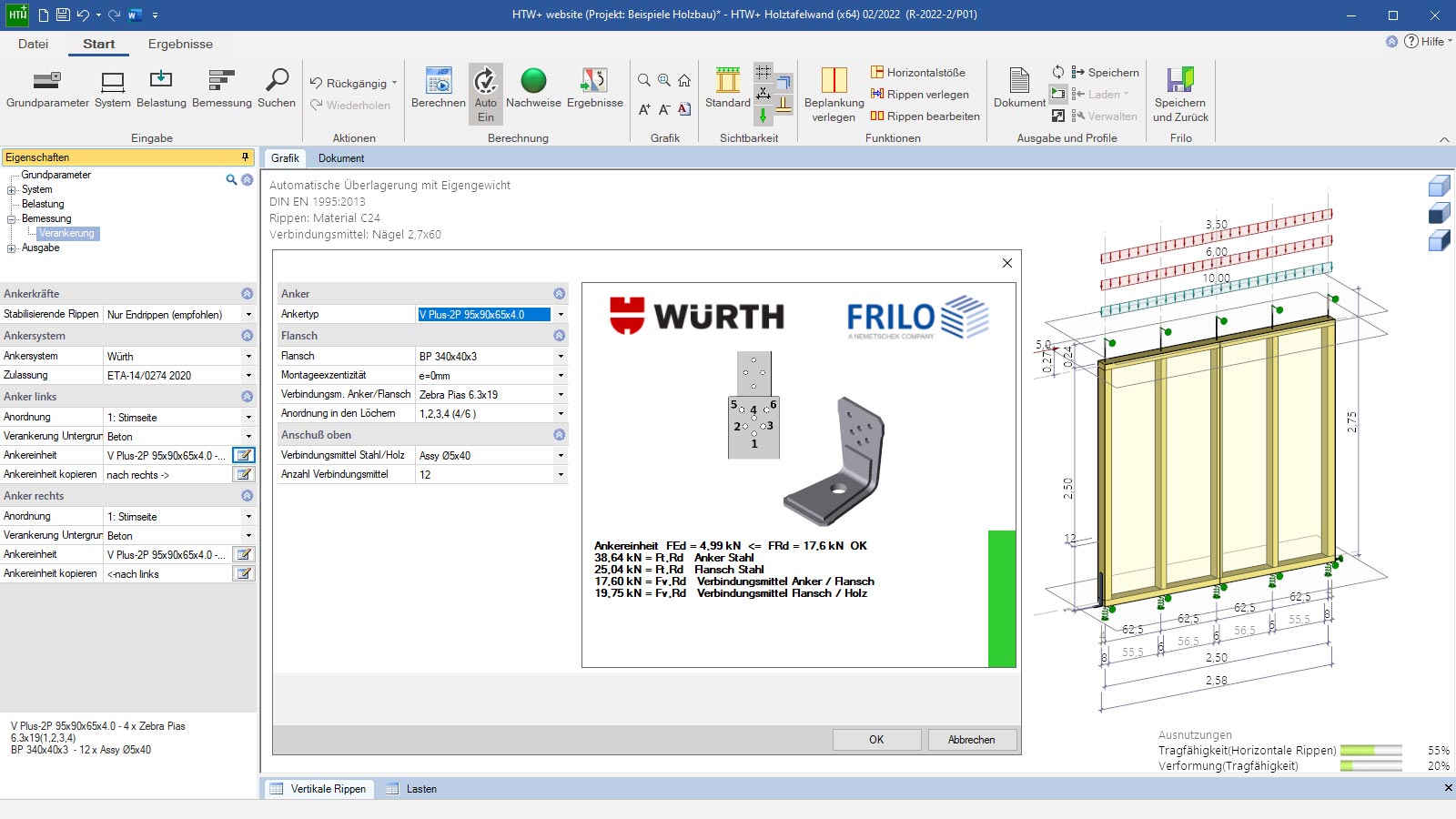This screenshot has width=1456, height=819.
Task: Click Speichern und Zurück Frilo icon
Action: 1180,95
